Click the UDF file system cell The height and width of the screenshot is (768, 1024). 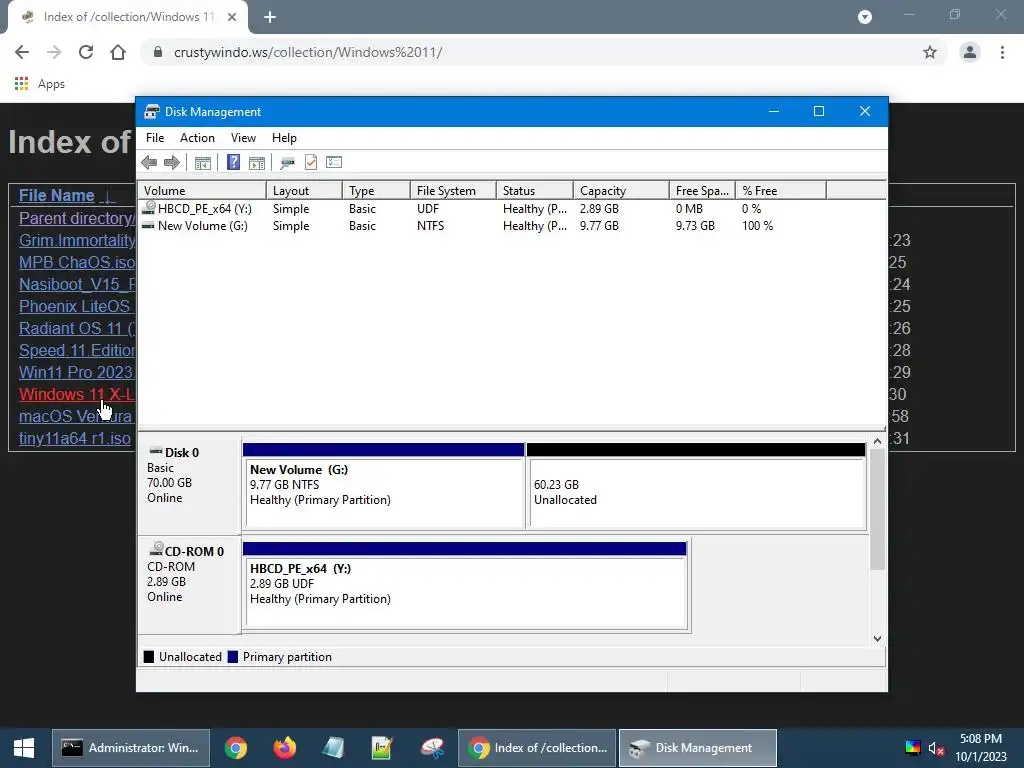pyautogui.click(x=428, y=209)
